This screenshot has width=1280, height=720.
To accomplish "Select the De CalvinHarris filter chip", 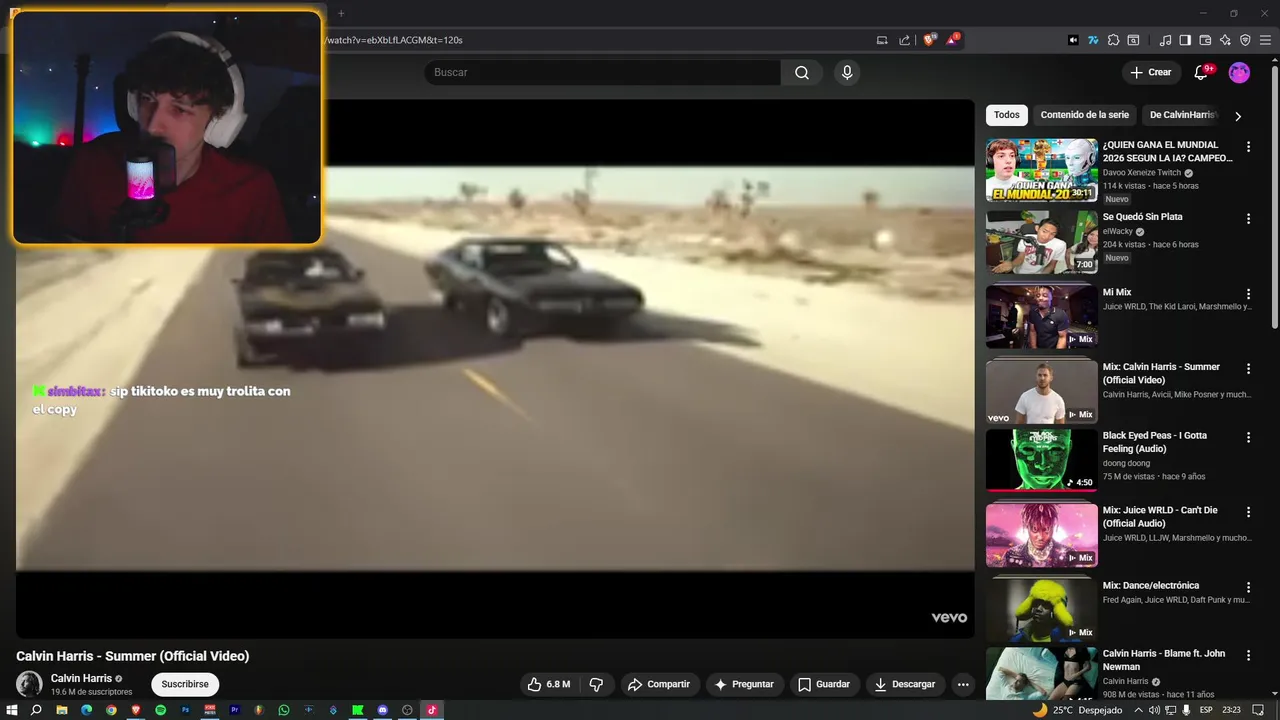I will coord(1182,115).
